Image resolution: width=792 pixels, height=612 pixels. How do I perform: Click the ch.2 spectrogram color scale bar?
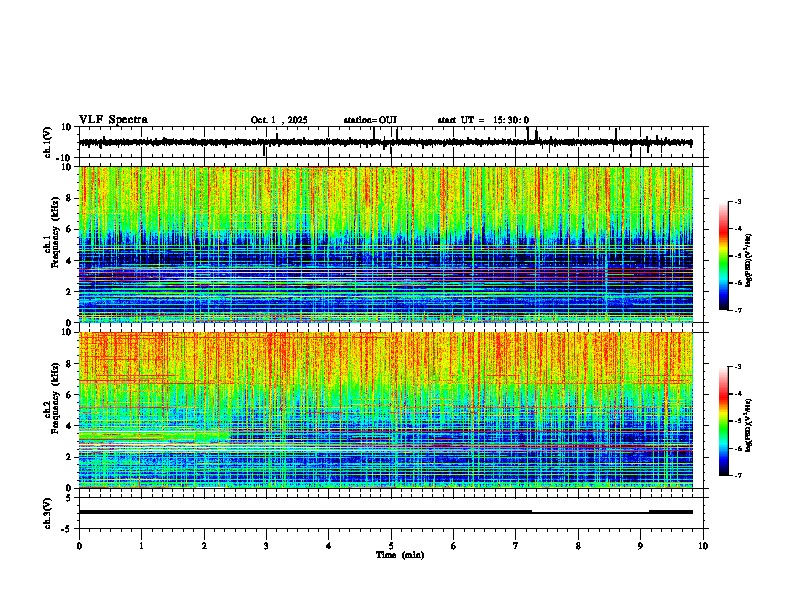(x=723, y=421)
